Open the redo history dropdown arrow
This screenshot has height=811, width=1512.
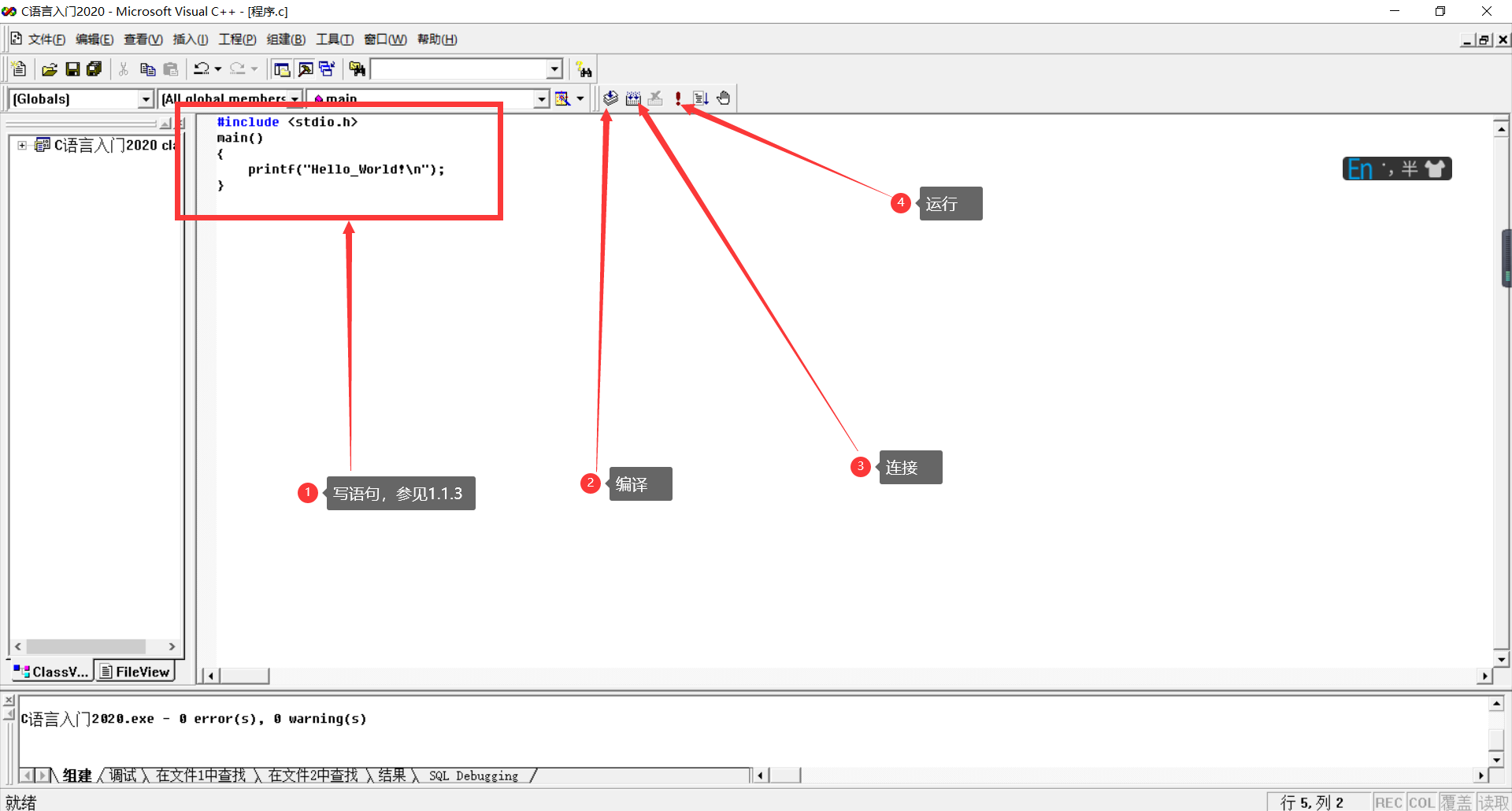pos(254,69)
